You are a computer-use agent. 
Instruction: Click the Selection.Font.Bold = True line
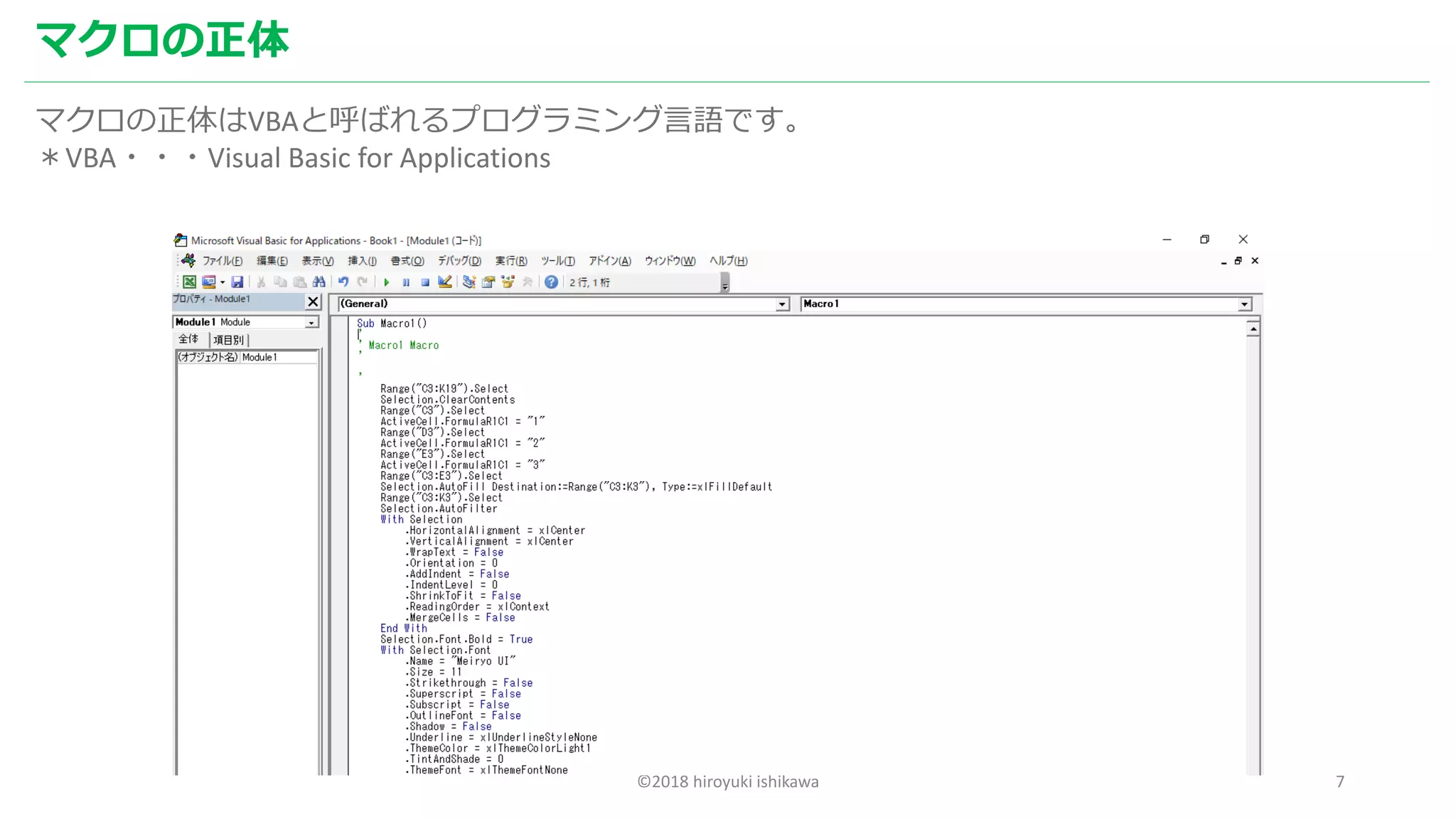click(456, 639)
